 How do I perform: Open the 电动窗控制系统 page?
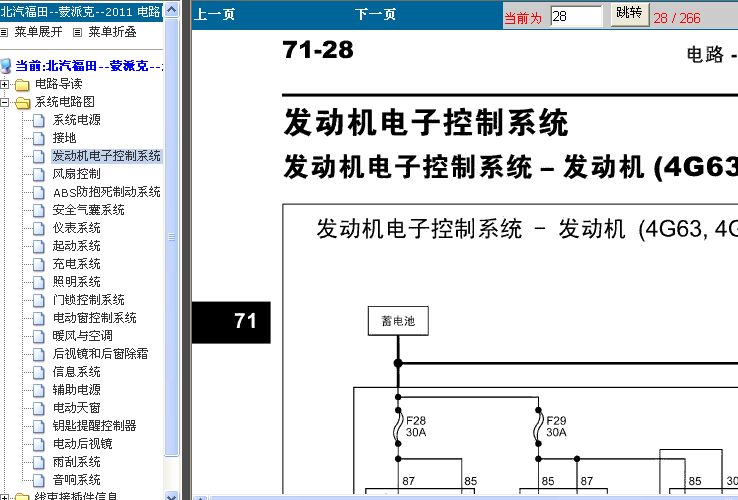tap(95, 318)
